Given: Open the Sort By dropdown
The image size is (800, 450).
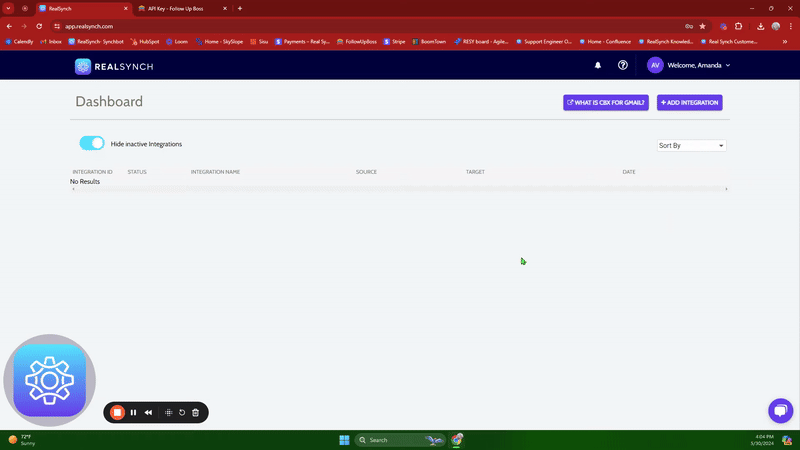Looking at the screenshot, I should pyautogui.click(x=691, y=145).
